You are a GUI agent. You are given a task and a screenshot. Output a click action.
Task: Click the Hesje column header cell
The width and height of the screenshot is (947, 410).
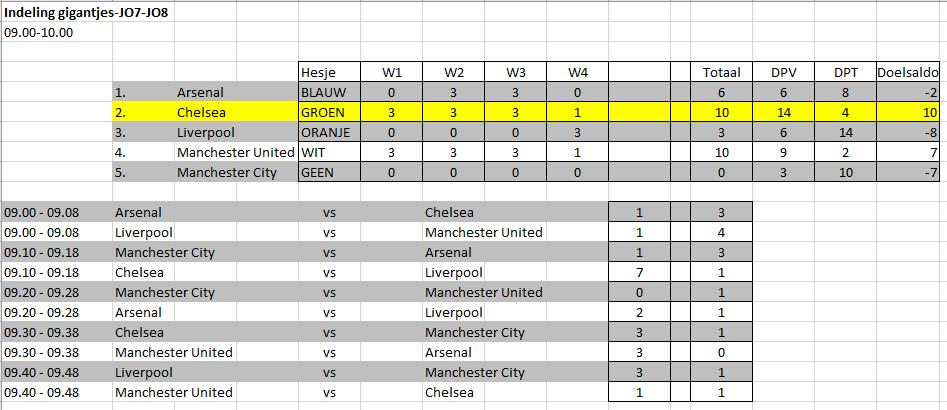[318, 72]
